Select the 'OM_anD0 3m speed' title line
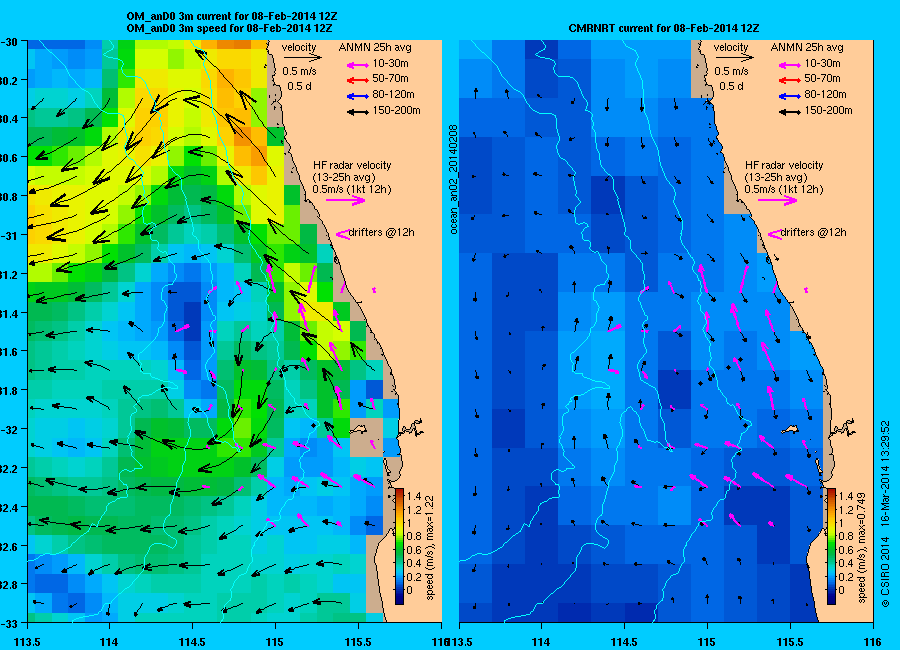This screenshot has width=900, height=650. pos(229,28)
